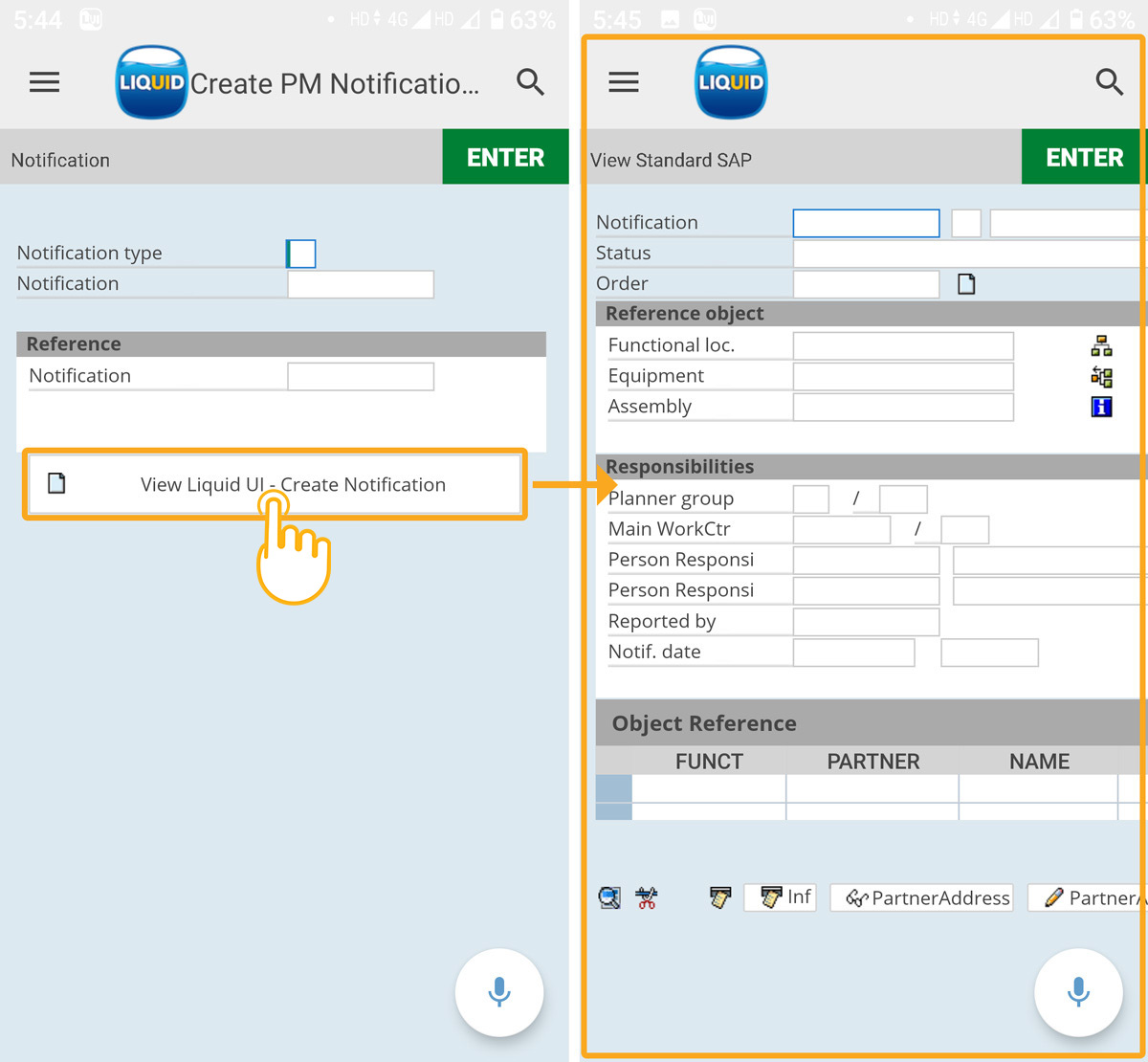Tap search icon on View Standard SAP screen
Image resolution: width=1148 pixels, height=1062 pixels.
pyautogui.click(x=1109, y=82)
